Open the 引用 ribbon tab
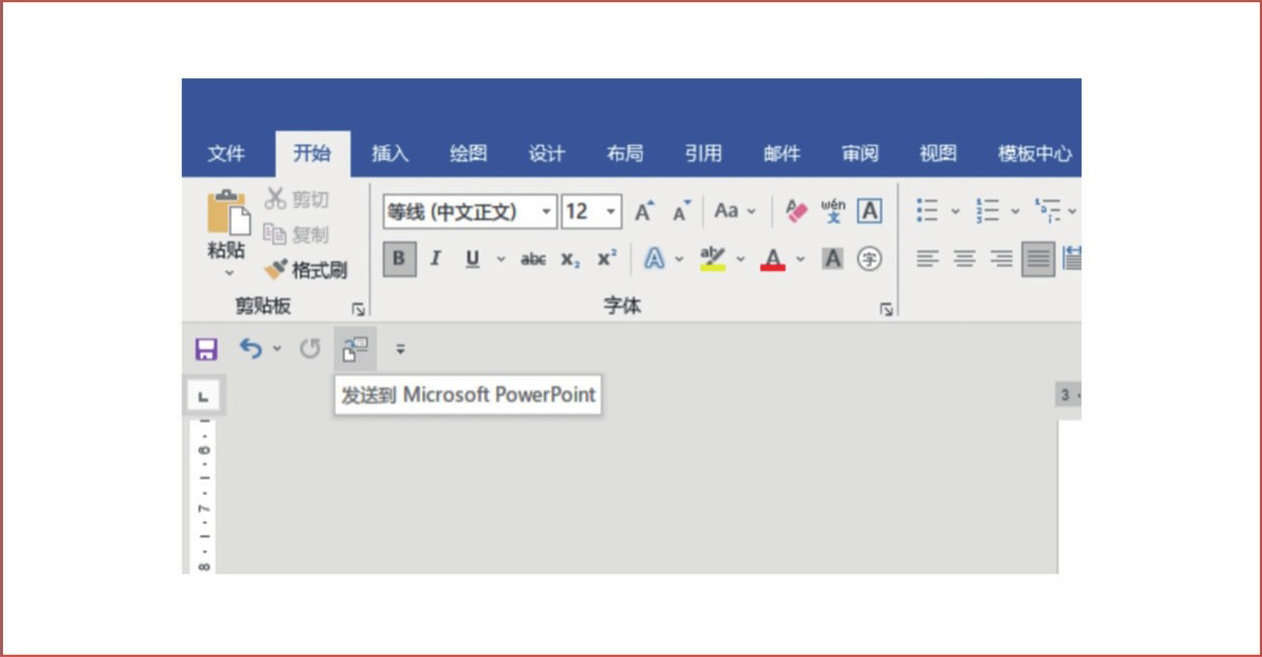The width and height of the screenshot is (1262, 657). tap(703, 153)
